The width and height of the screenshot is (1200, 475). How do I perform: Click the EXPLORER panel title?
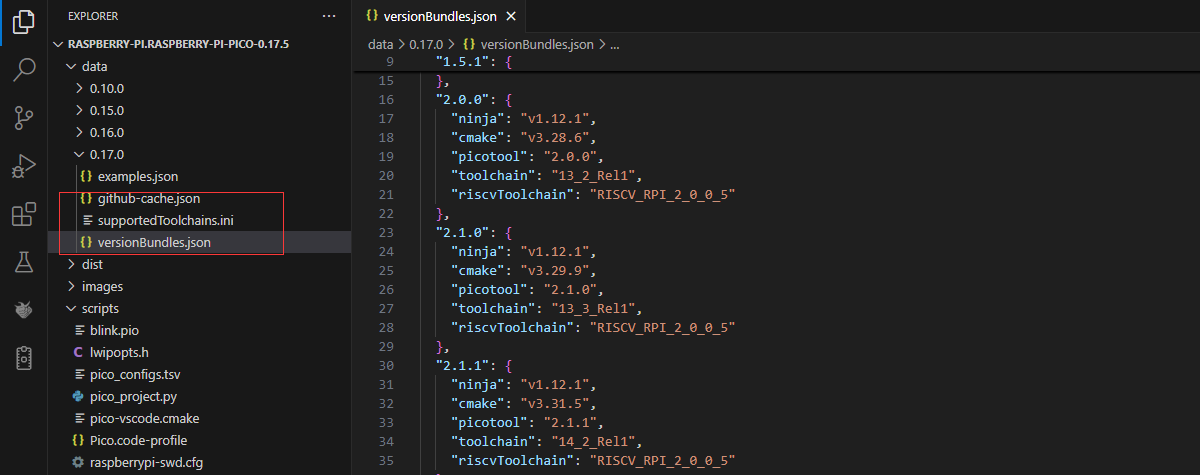(x=93, y=16)
